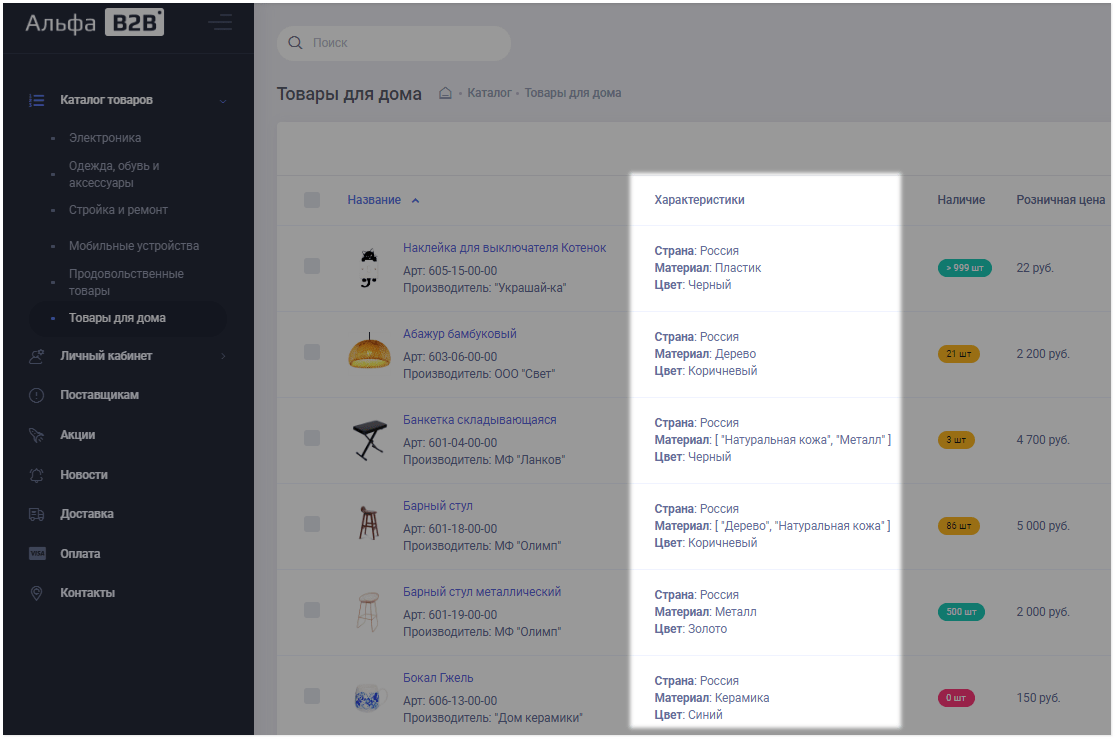1115x739 pixels.
Task: Expand the Личный кабинет chevron
Action: pyautogui.click(x=223, y=356)
